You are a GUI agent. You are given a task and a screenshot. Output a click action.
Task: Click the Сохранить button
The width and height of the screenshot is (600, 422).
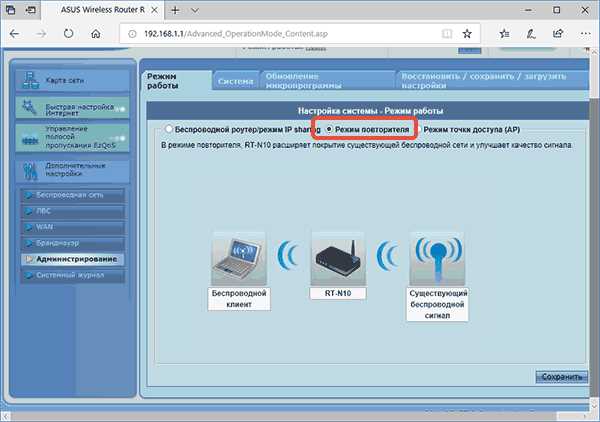[561, 377]
